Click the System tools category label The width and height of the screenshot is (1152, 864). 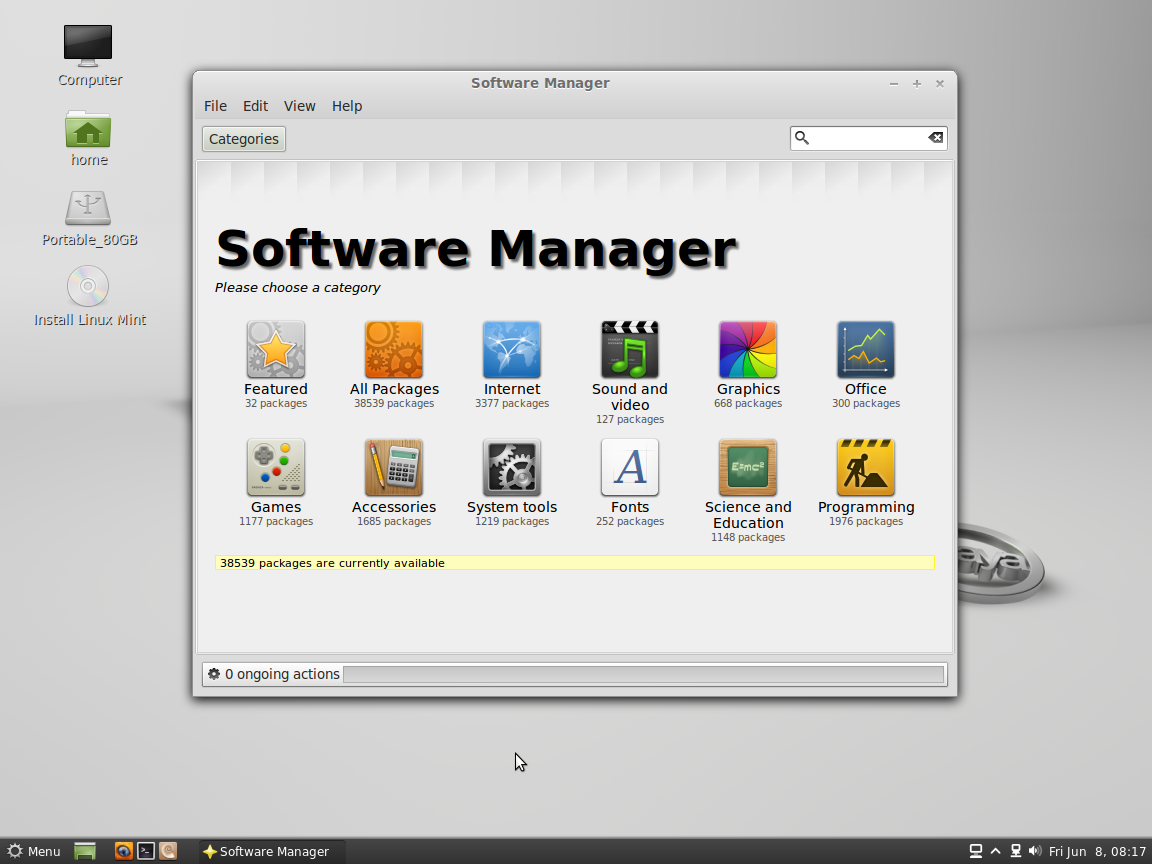tap(512, 507)
